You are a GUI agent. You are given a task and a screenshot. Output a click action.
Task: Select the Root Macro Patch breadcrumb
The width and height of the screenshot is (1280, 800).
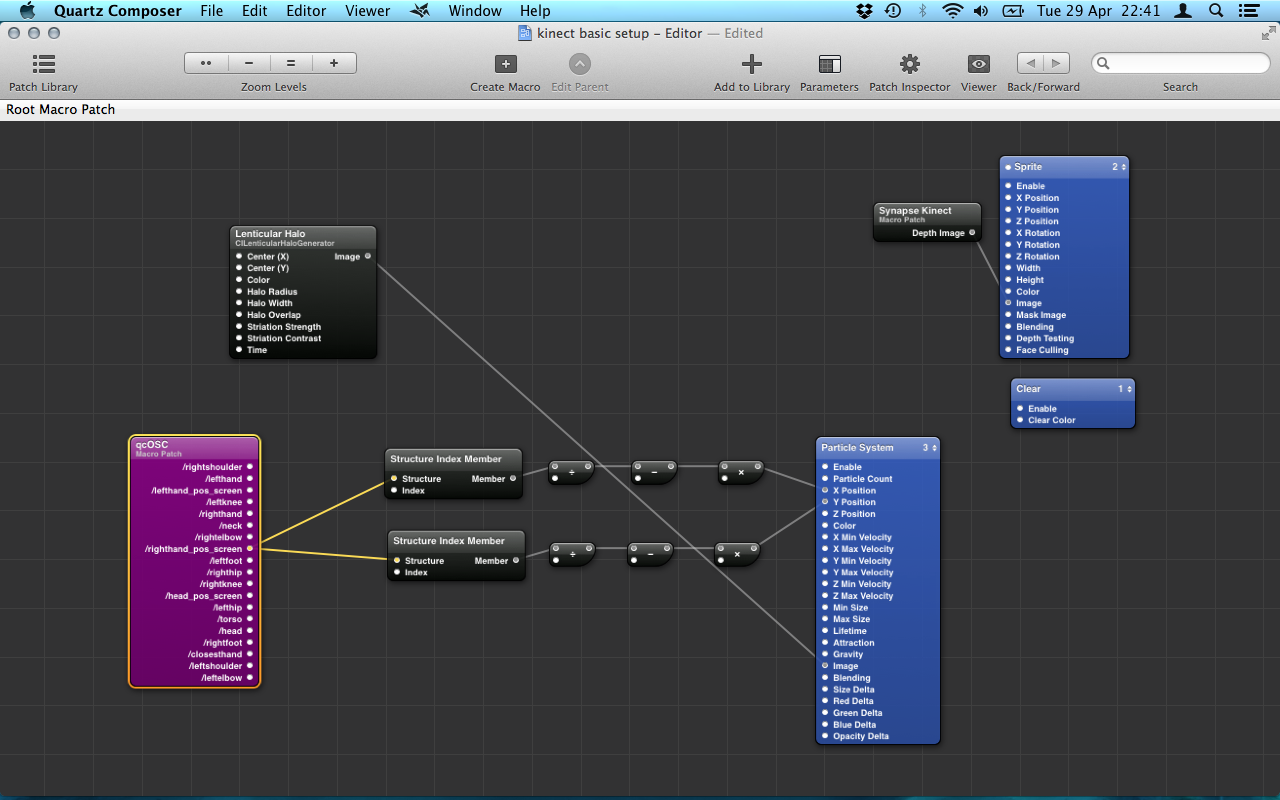(61, 110)
